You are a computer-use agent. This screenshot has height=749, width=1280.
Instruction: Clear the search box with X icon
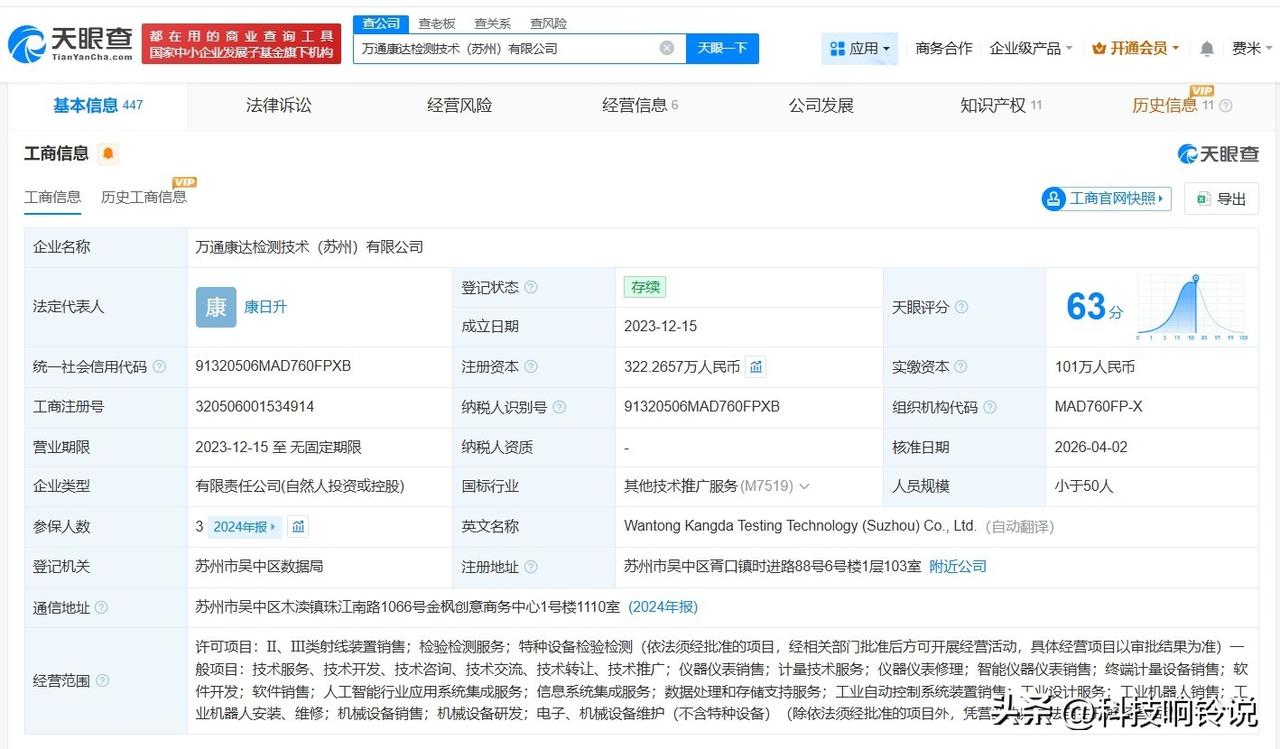tap(667, 48)
